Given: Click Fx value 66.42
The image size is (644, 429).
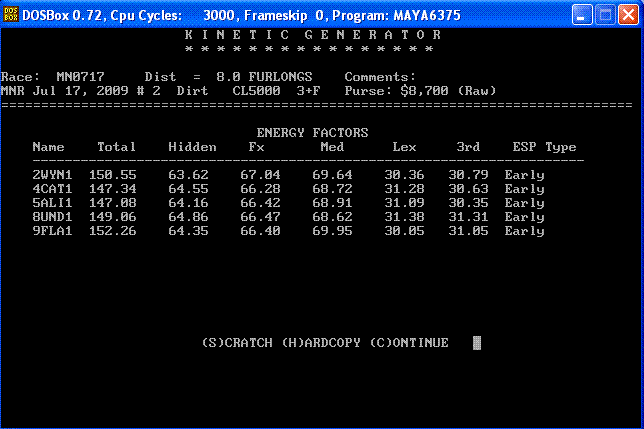Looking at the screenshot, I should (260, 203).
